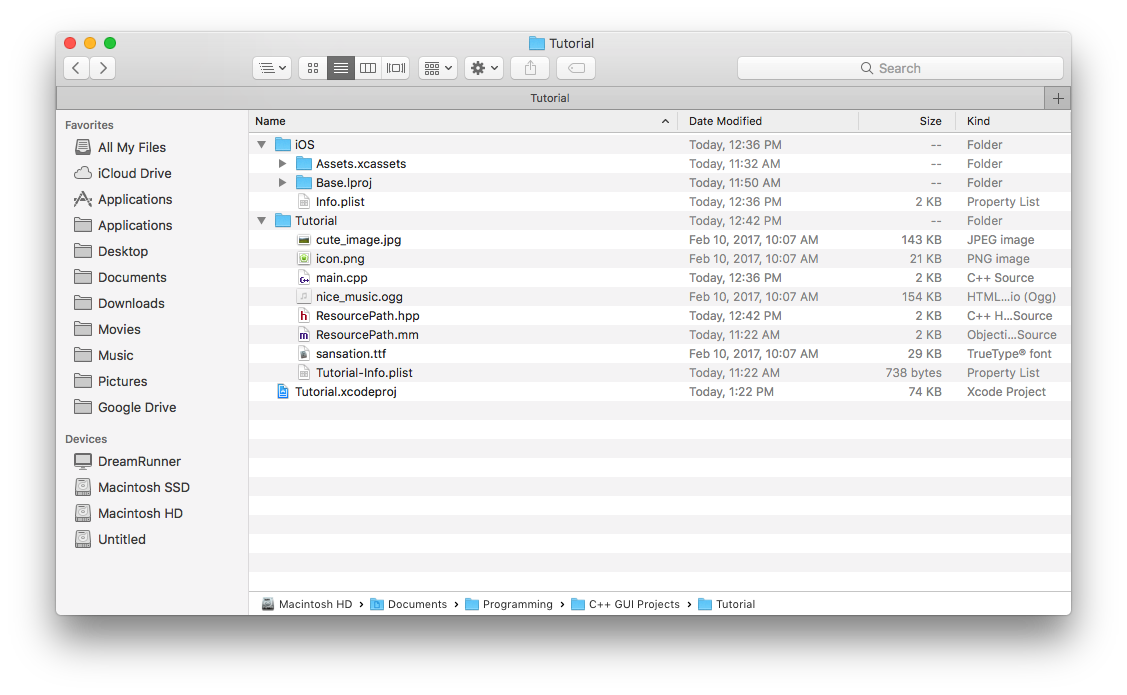Expand the Assets.xcassets folder
Screen dimensions: 1127x695
click(x=282, y=163)
